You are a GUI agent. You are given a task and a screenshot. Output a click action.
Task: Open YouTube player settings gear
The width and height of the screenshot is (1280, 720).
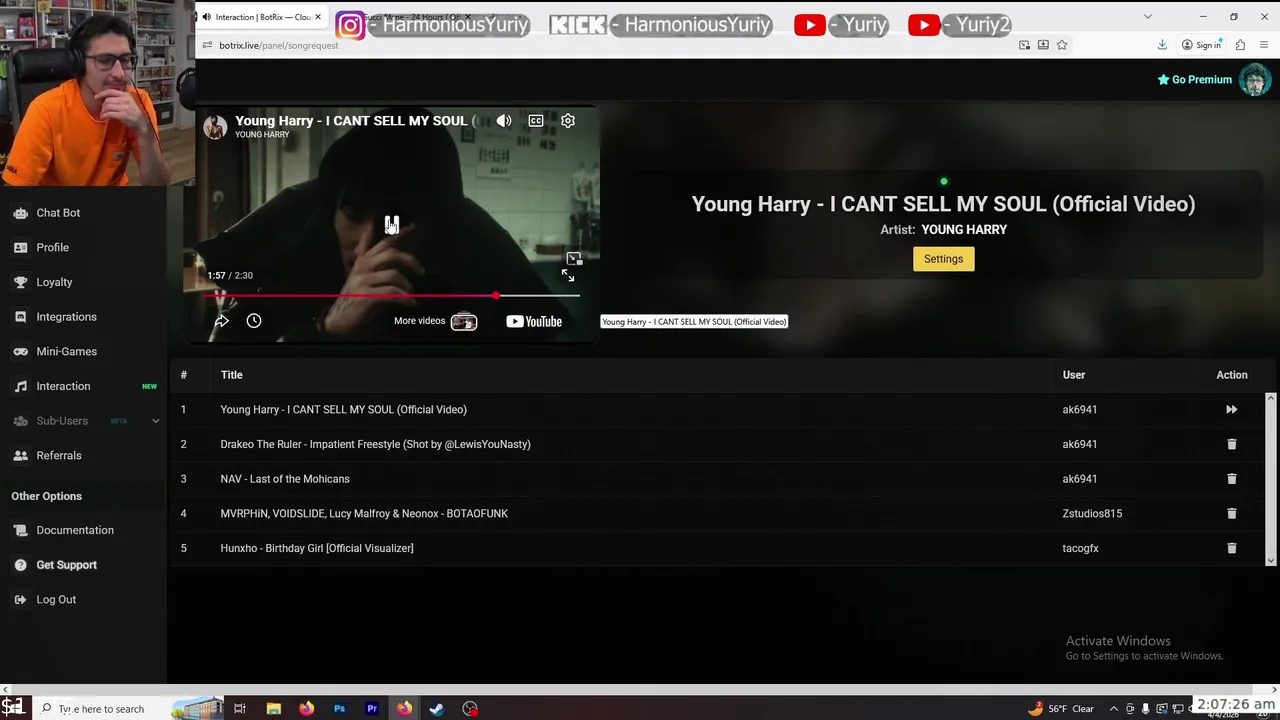pos(568,121)
